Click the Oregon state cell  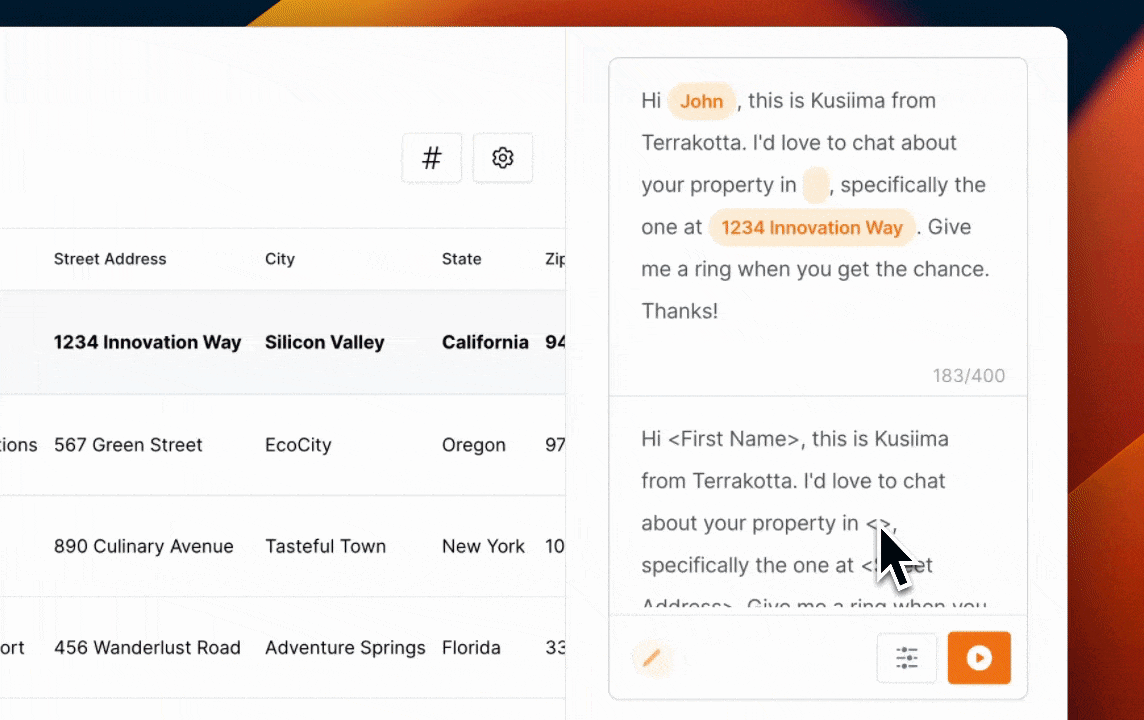(474, 445)
